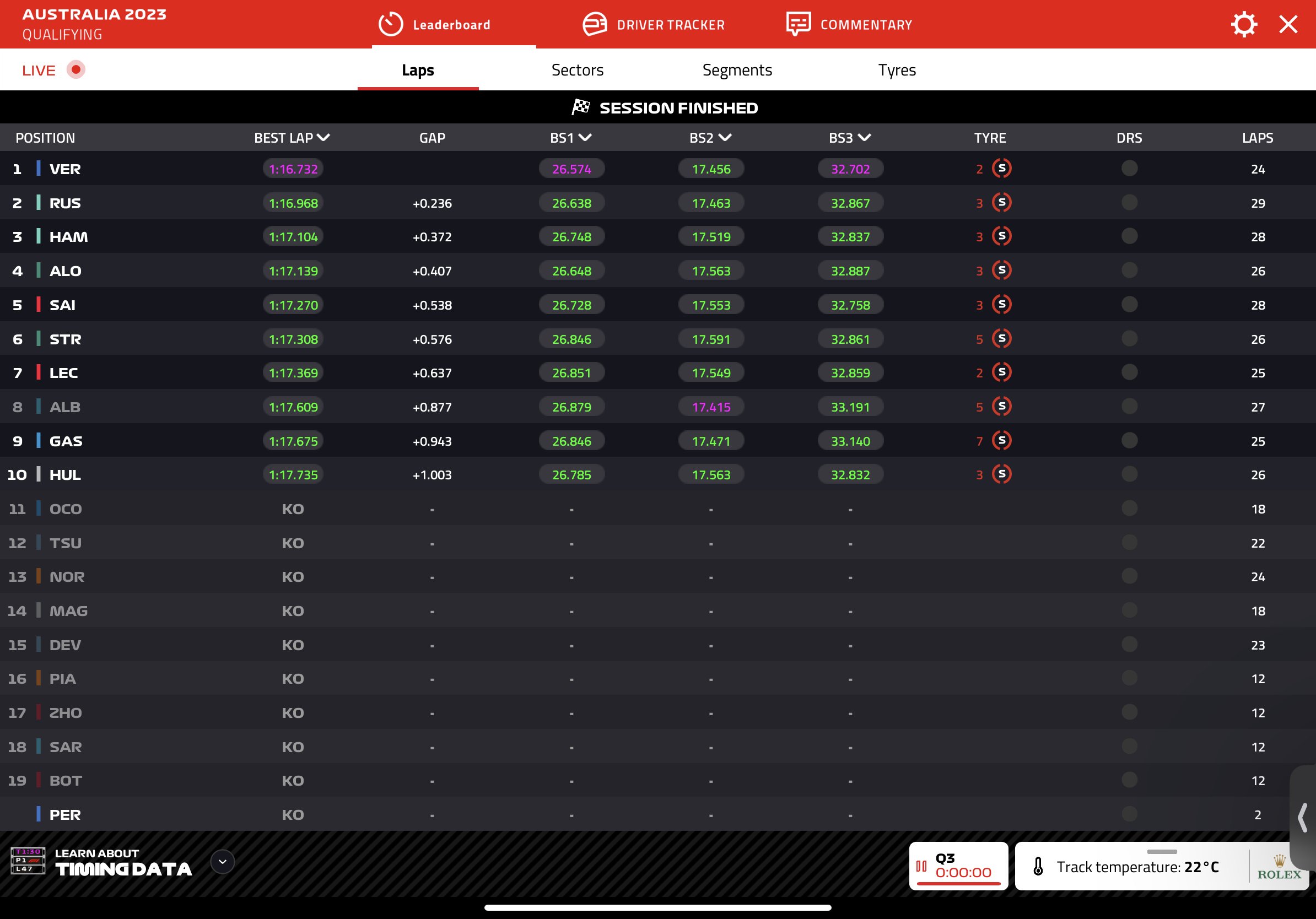Click ALO's DRS indicator dot
This screenshot has width=1316, height=919.
[1129, 270]
